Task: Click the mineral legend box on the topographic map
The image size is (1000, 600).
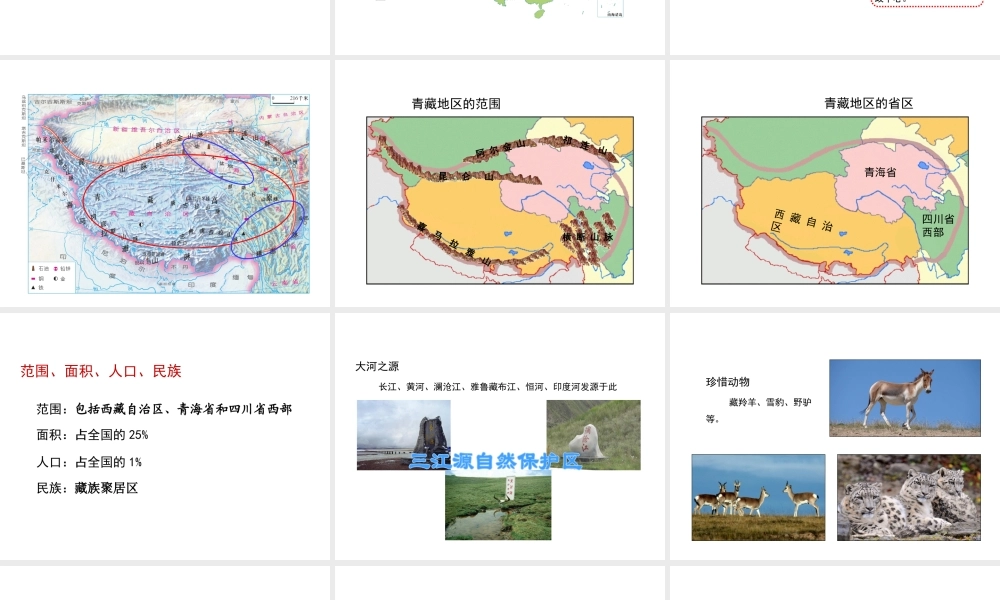Action: 52,278
